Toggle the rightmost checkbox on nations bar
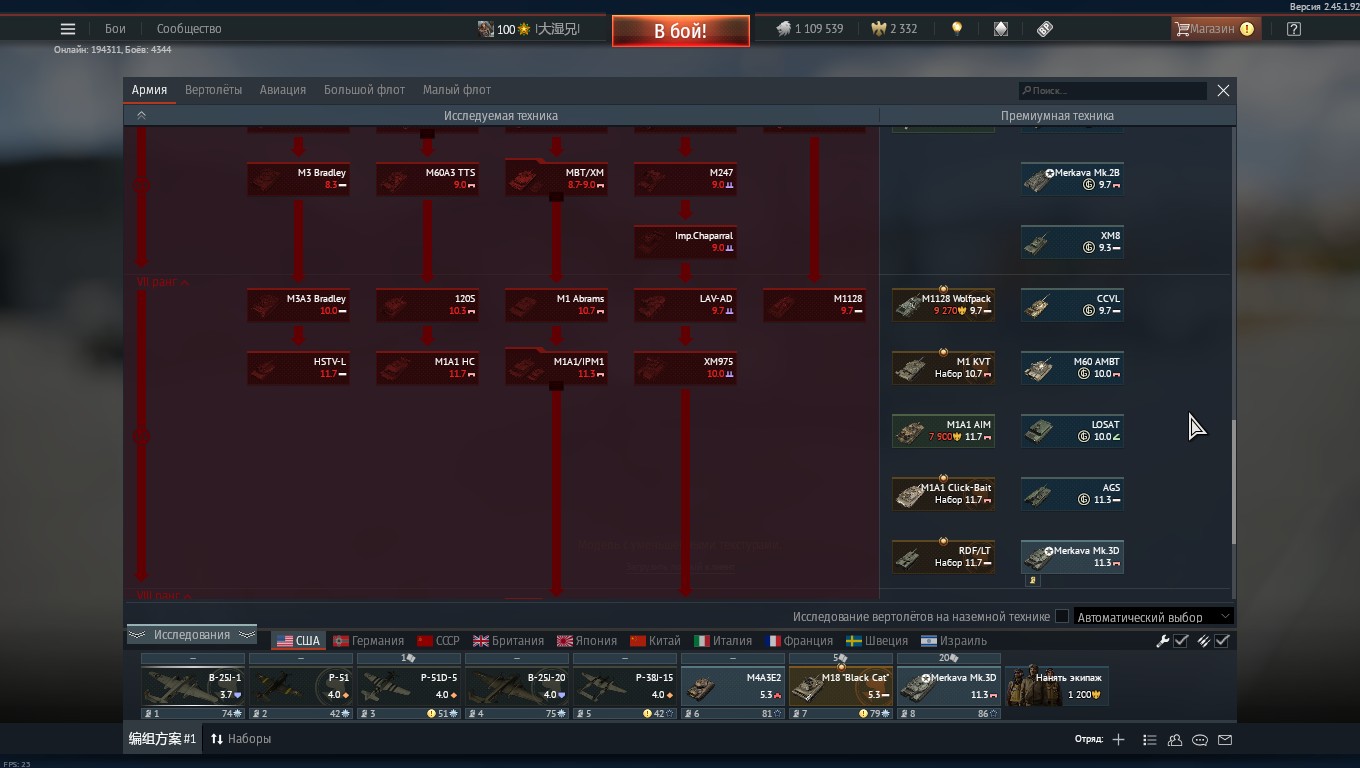 1222,641
